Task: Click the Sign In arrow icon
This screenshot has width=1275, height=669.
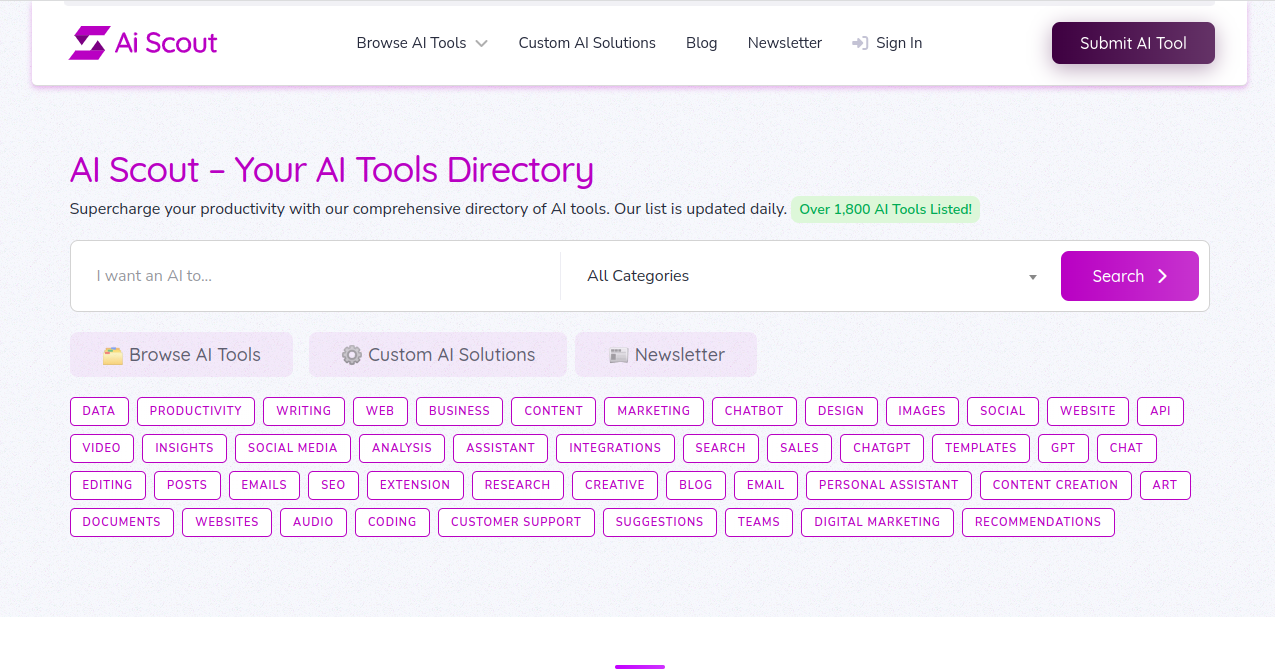Action: coord(860,43)
